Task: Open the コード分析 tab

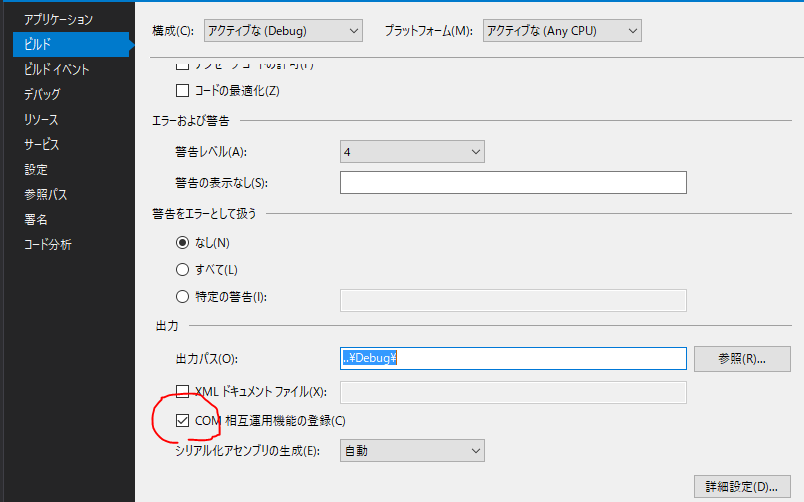Action: [48, 245]
